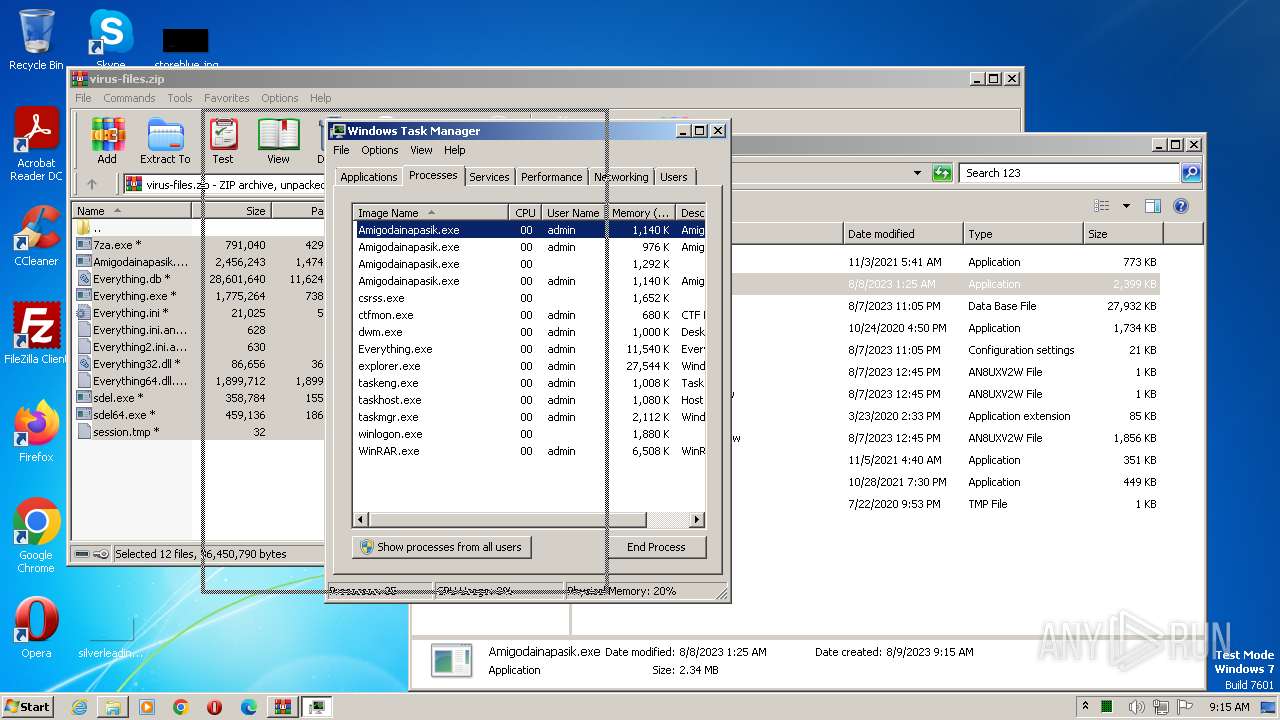Select Everything.exe process row
This screenshot has width=1280, height=720.
pyautogui.click(x=530, y=349)
